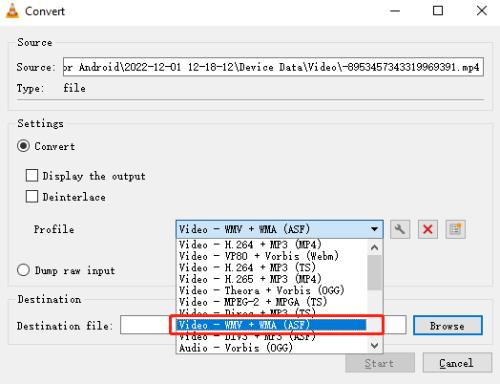This screenshot has width=500, height=384.
Task: Select the Convert radio button
Action: point(23,146)
